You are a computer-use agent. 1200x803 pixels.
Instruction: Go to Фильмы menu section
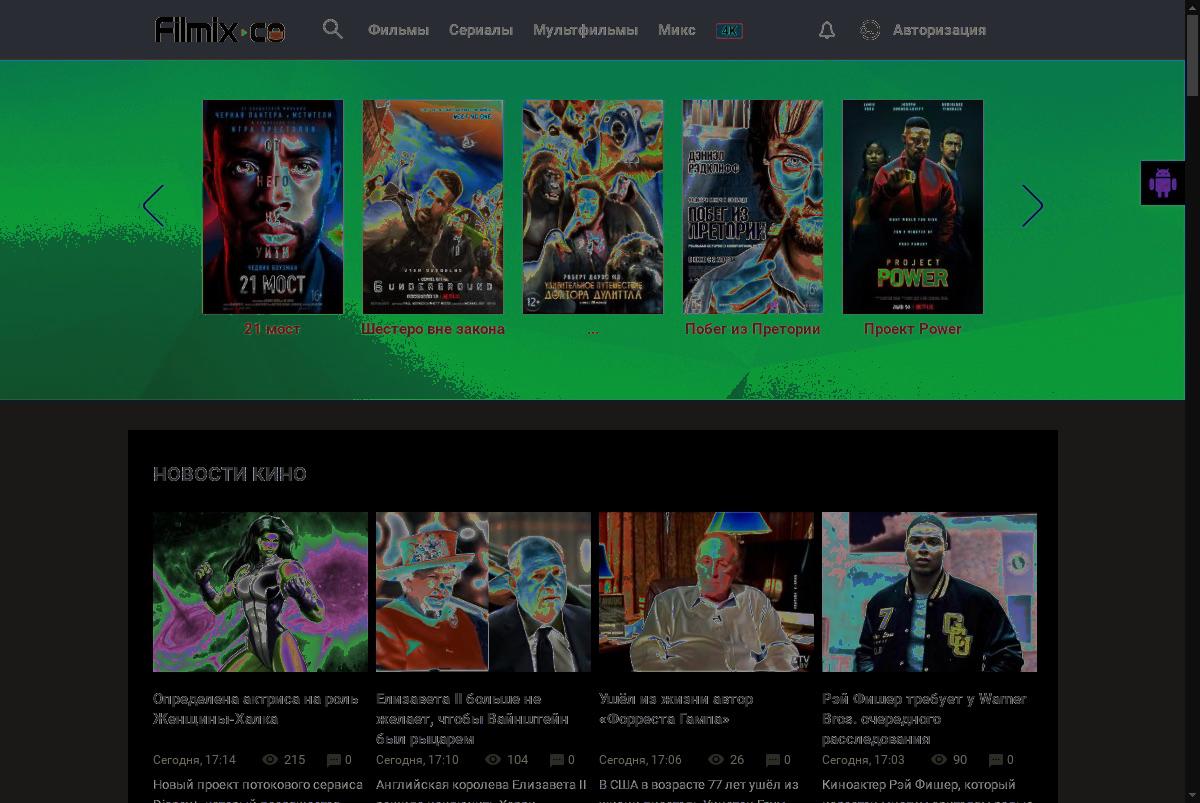pyautogui.click(x=398, y=30)
